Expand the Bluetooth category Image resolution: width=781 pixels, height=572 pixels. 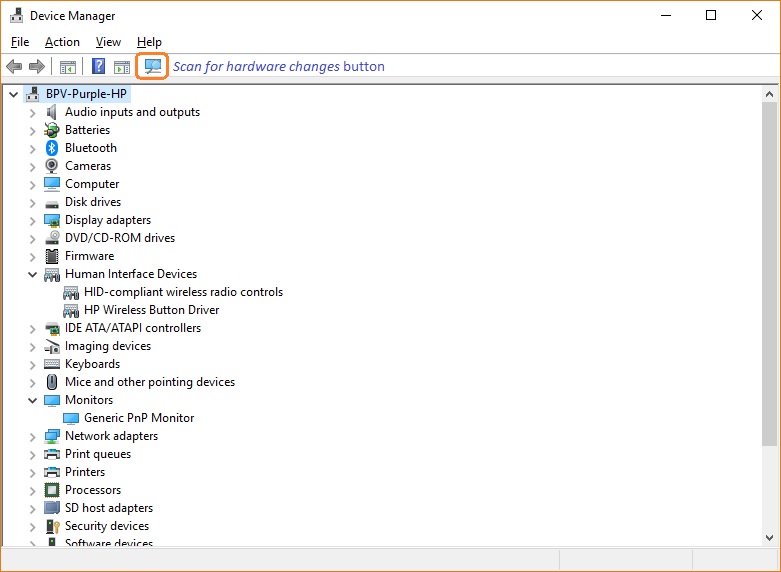click(32, 149)
